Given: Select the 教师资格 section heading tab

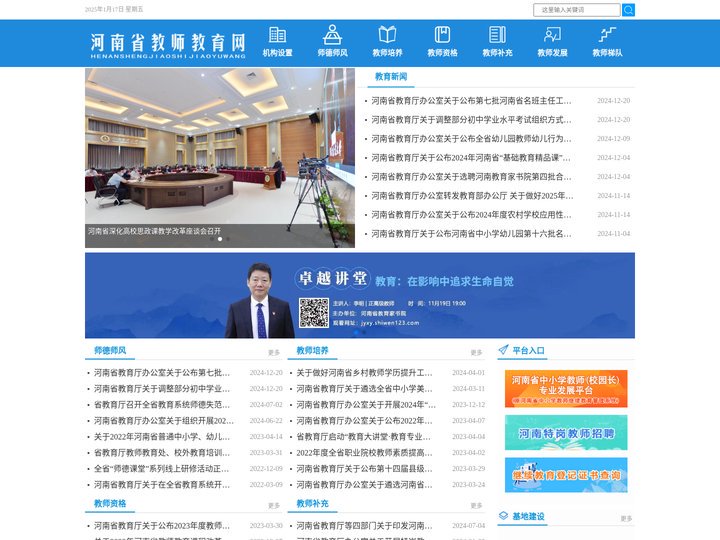Looking at the screenshot, I should click(110, 503).
